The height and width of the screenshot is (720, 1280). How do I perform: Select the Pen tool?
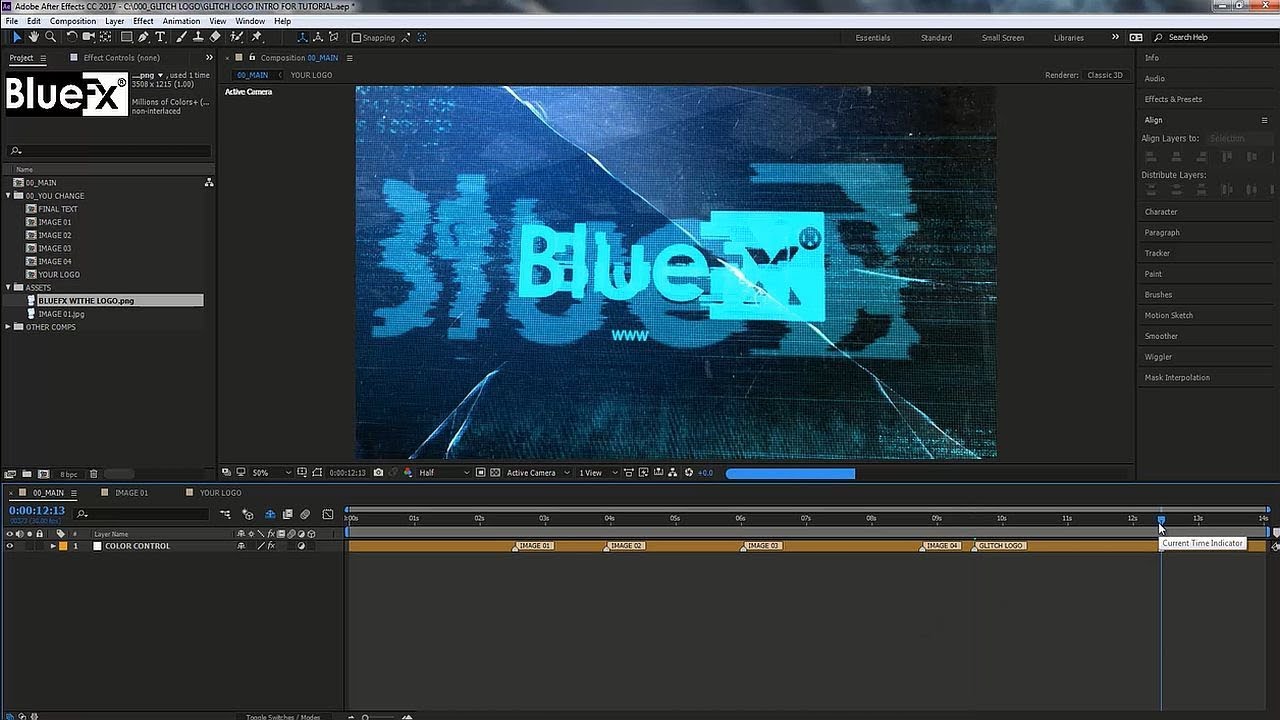[143, 37]
